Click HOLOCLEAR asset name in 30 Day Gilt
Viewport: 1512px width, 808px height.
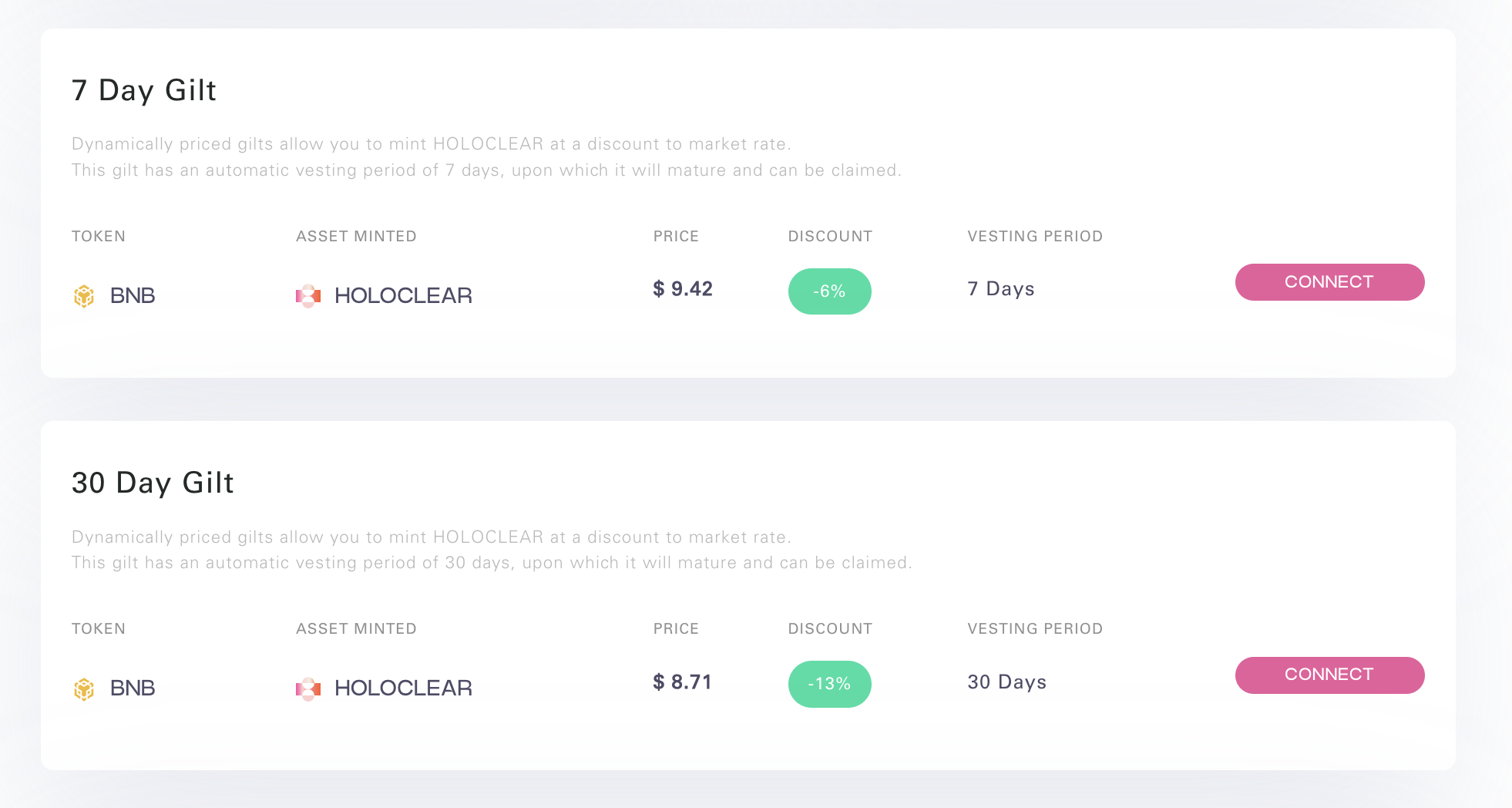403,688
